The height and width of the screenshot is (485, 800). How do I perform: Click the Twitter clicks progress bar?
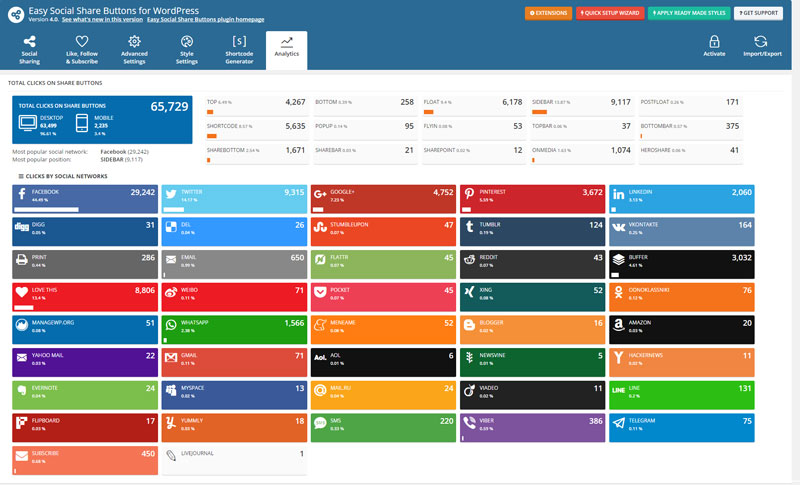click(173, 209)
